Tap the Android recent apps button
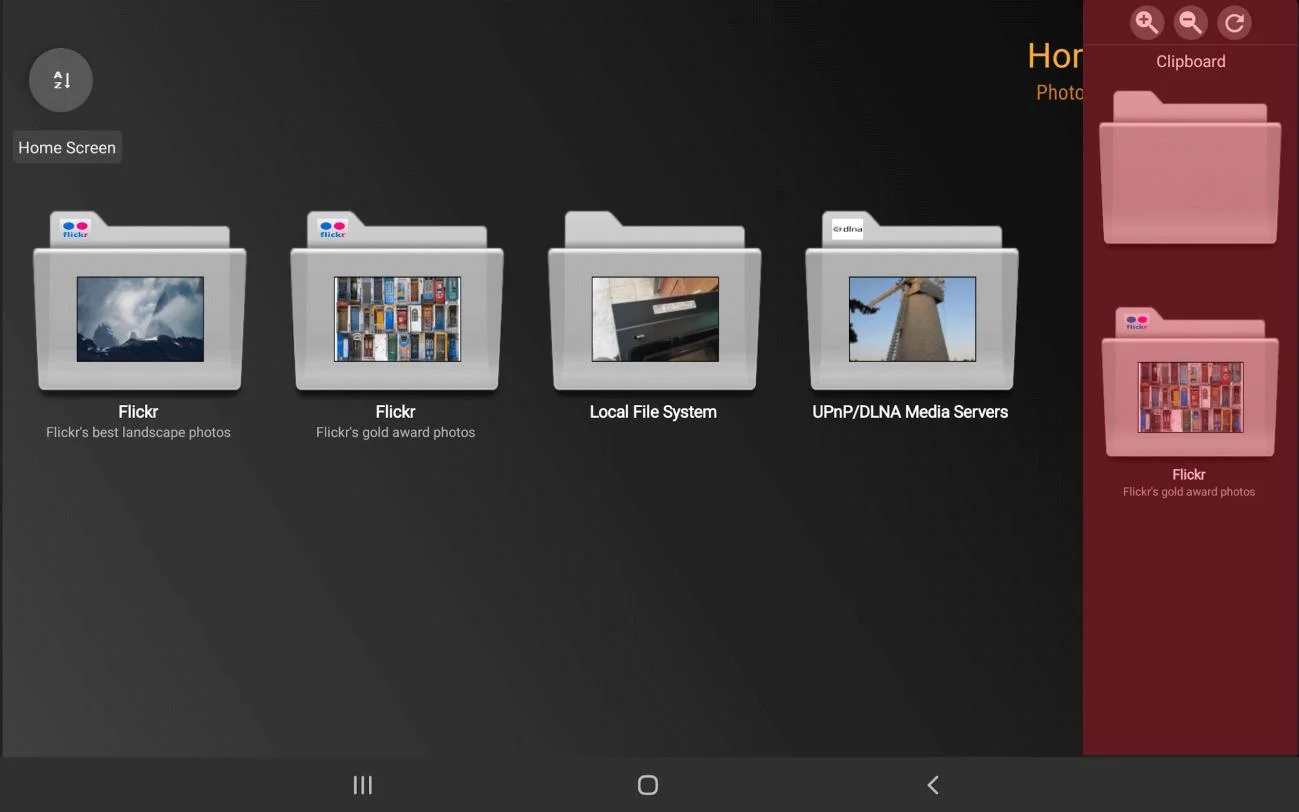The image size is (1299, 812). pos(363,785)
